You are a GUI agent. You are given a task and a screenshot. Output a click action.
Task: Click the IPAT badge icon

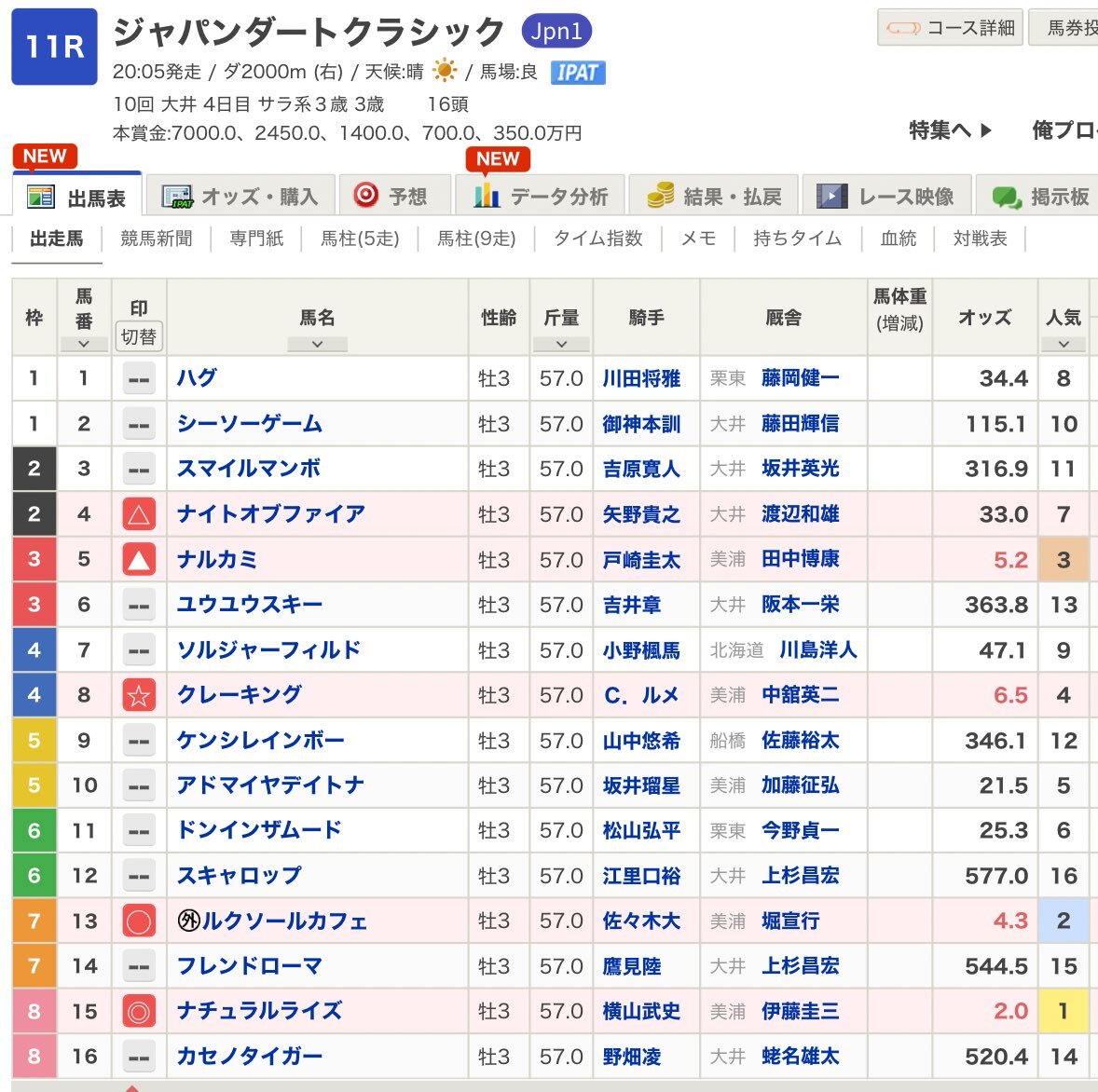(578, 73)
